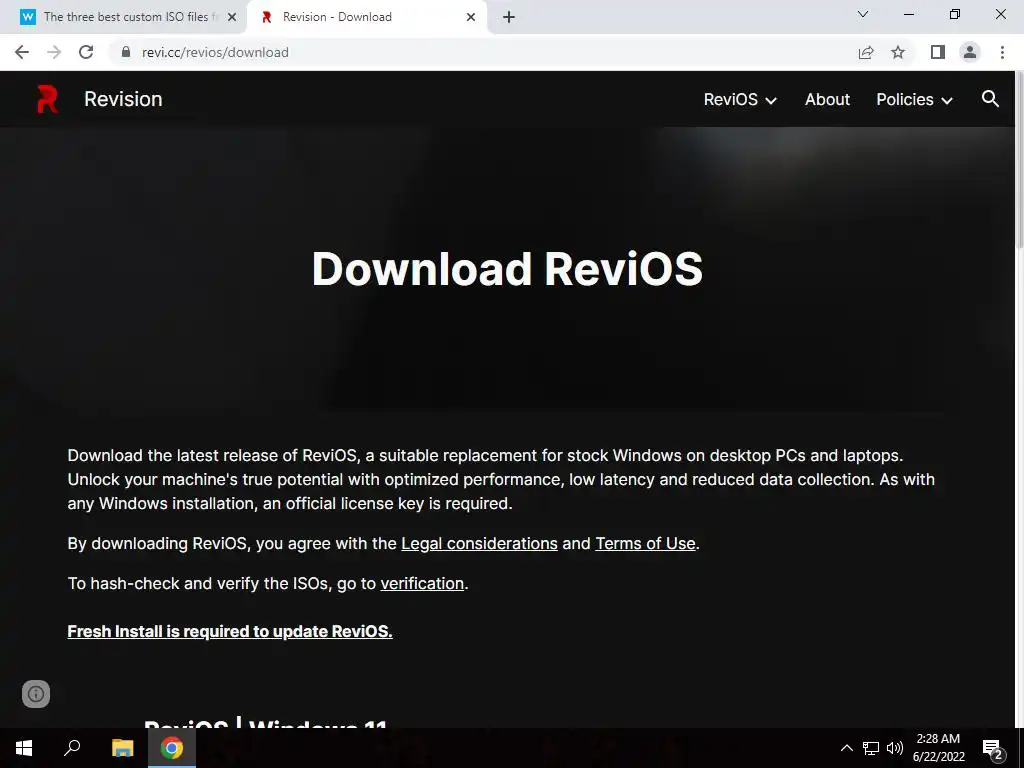
Task: Close the 'three best custom ISO files' tab
Action: click(x=232, y=17)
